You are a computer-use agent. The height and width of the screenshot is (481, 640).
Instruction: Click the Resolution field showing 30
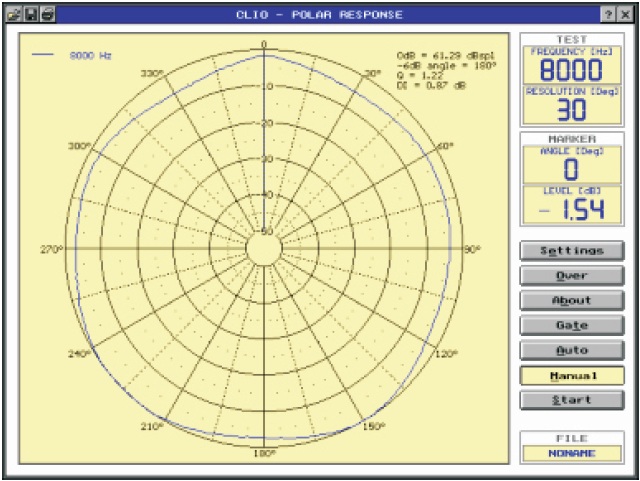point(572,105)
